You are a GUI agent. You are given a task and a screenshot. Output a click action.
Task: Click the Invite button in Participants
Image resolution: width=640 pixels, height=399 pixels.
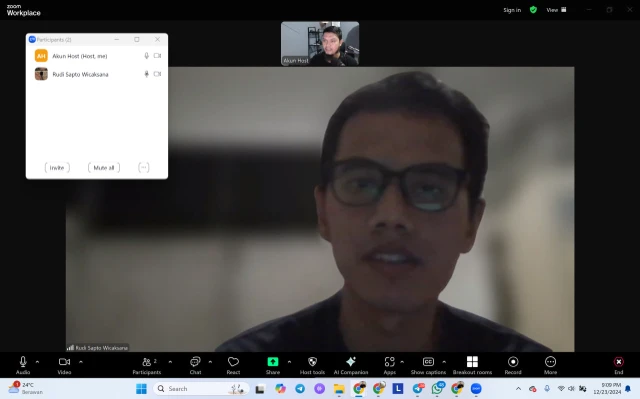pos(57,168)
